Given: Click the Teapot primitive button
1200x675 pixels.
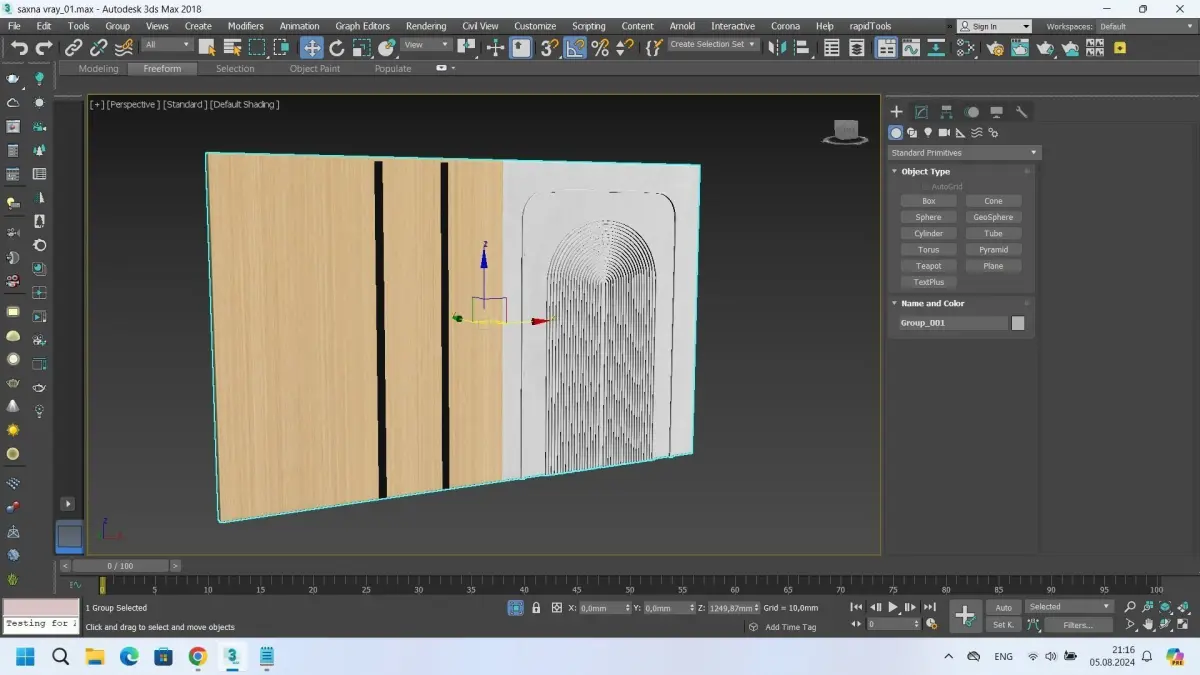Looking at the screenshot, I should point(928,266).
